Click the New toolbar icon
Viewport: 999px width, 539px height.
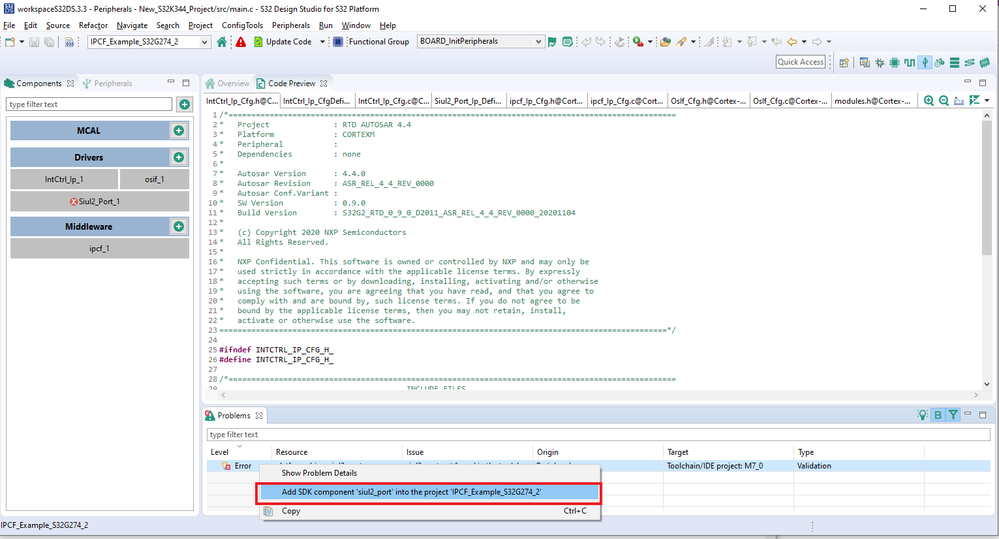point(10,42)
